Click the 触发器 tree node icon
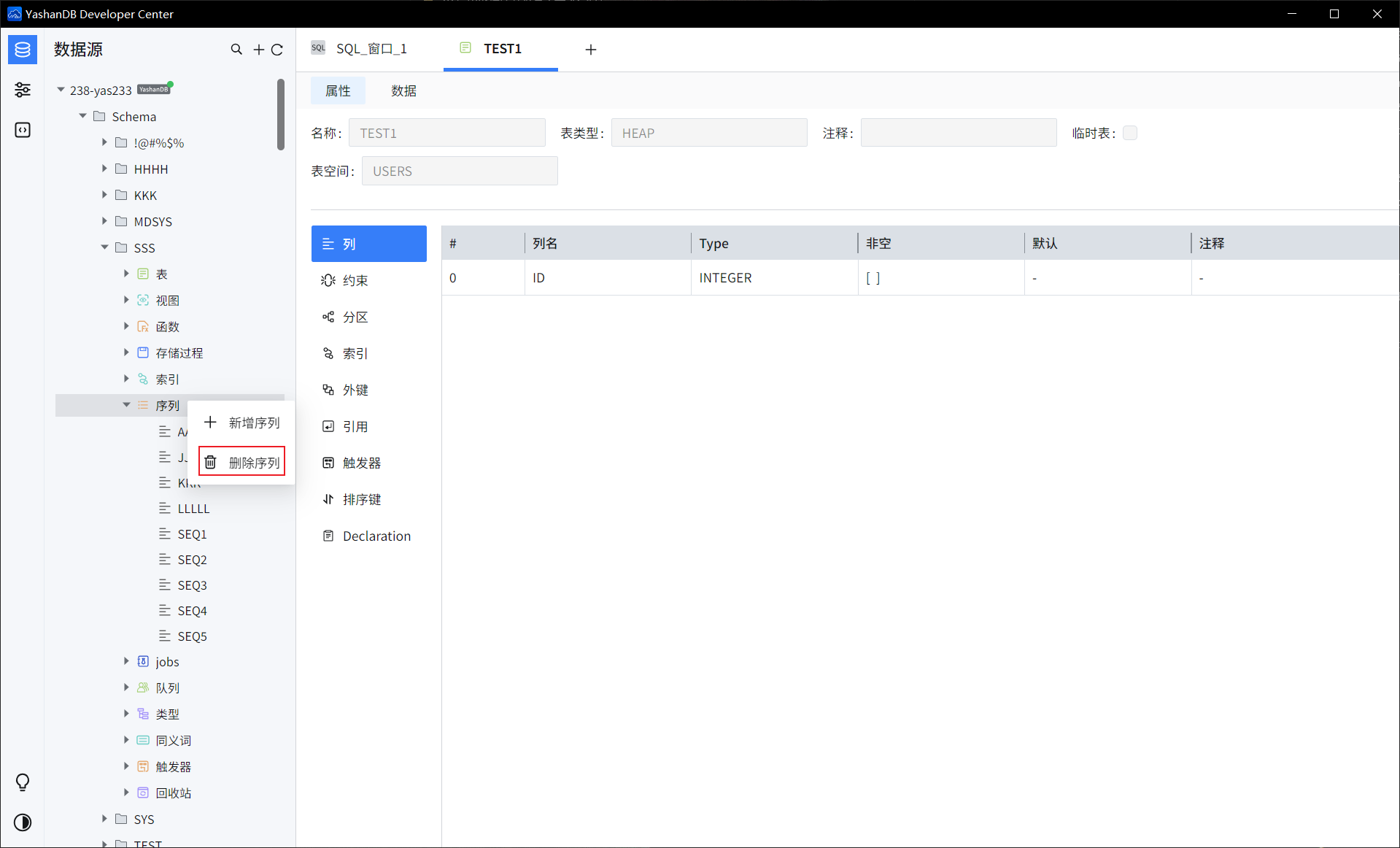 143,766
